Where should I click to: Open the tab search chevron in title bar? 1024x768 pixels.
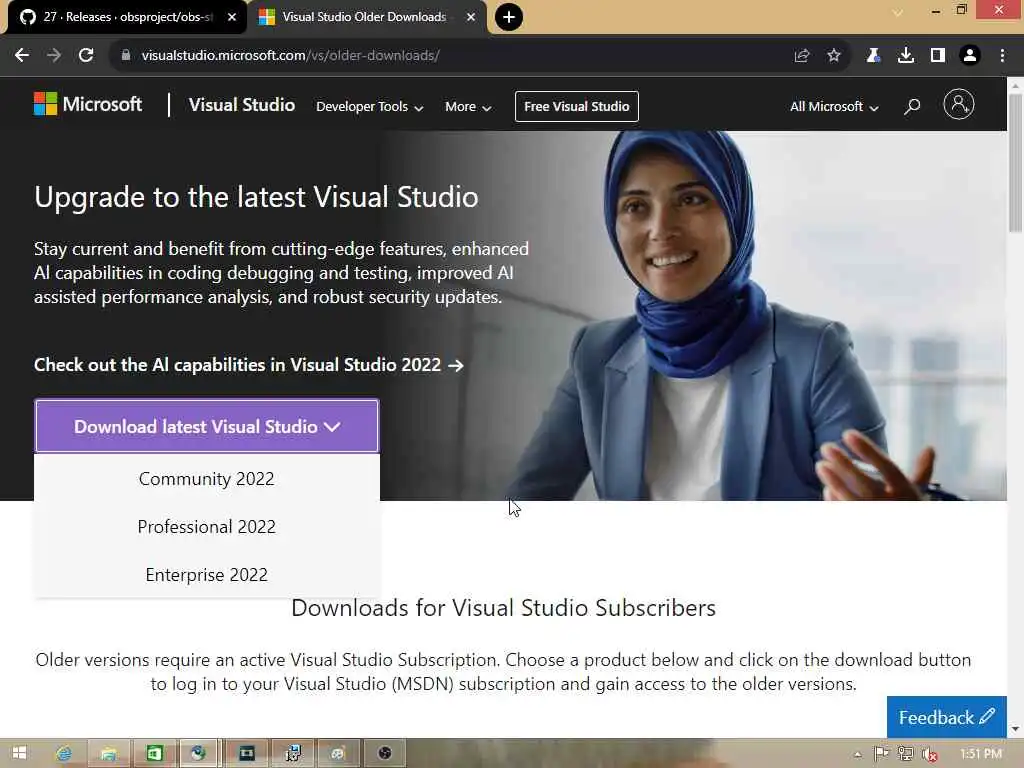898,12
